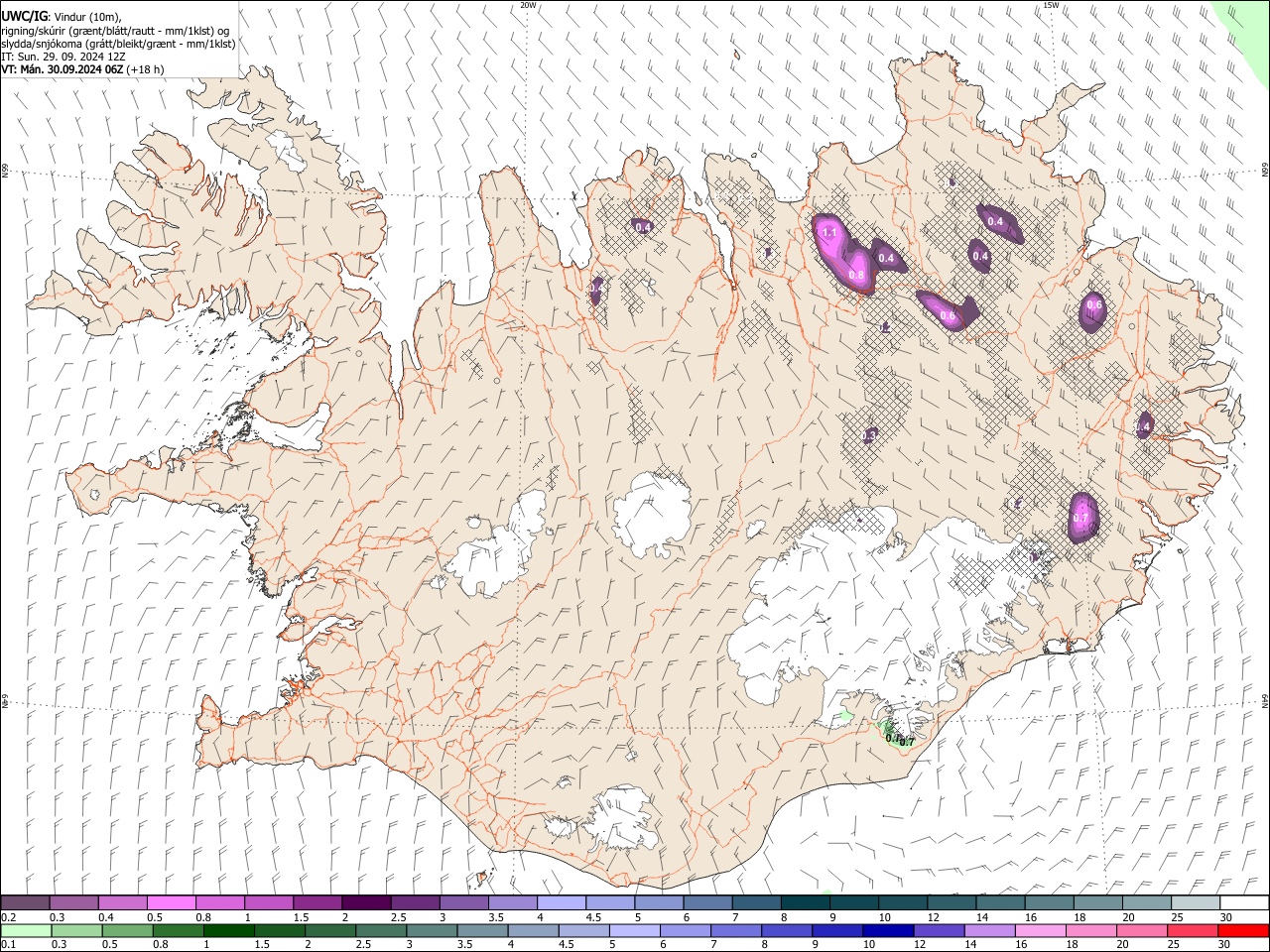Click the bright pink 0.5 snow-scale swatch
This screenshot has width=1270, height=952.
pos(171,903)
